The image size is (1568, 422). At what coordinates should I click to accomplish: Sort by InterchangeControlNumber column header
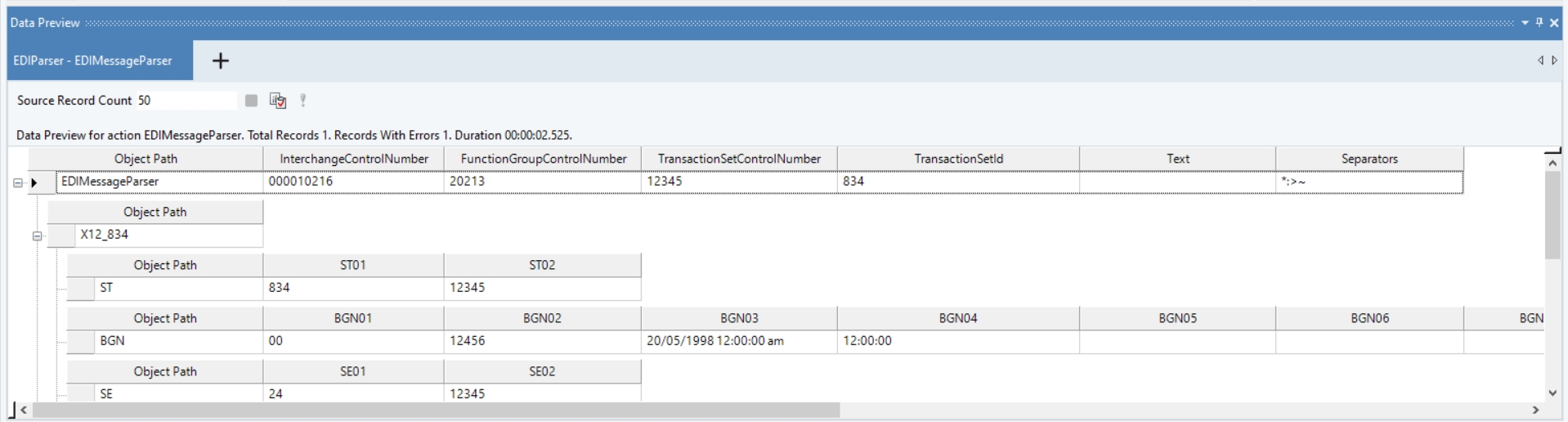354,159
